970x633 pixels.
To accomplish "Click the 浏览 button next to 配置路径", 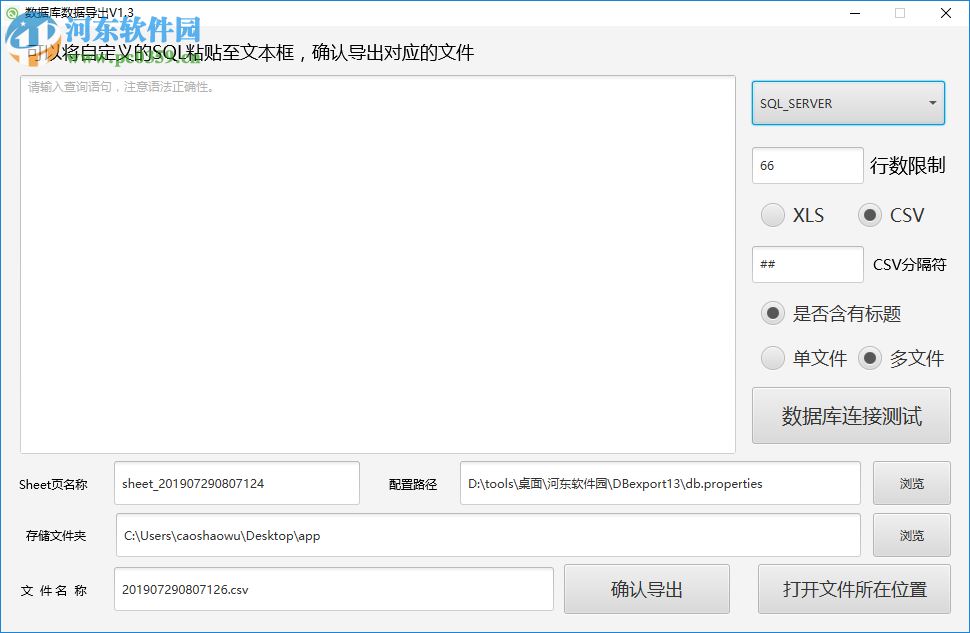I will [911, 483].
